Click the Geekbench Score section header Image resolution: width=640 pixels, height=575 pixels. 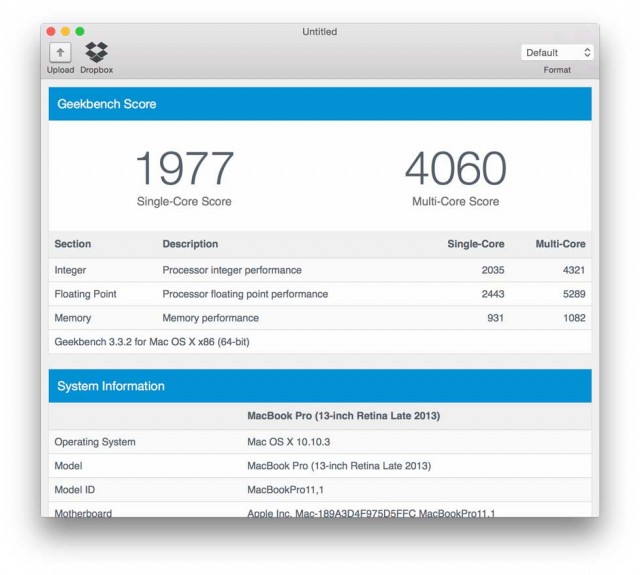coord(320,104)
